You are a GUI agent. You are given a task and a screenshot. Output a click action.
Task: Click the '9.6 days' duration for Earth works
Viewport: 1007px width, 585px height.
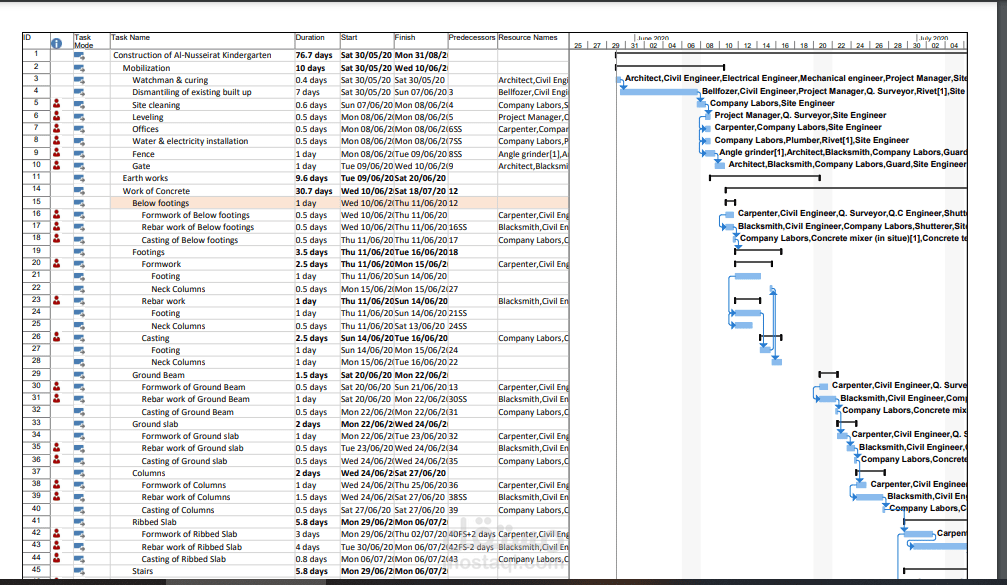click(311, 179)
